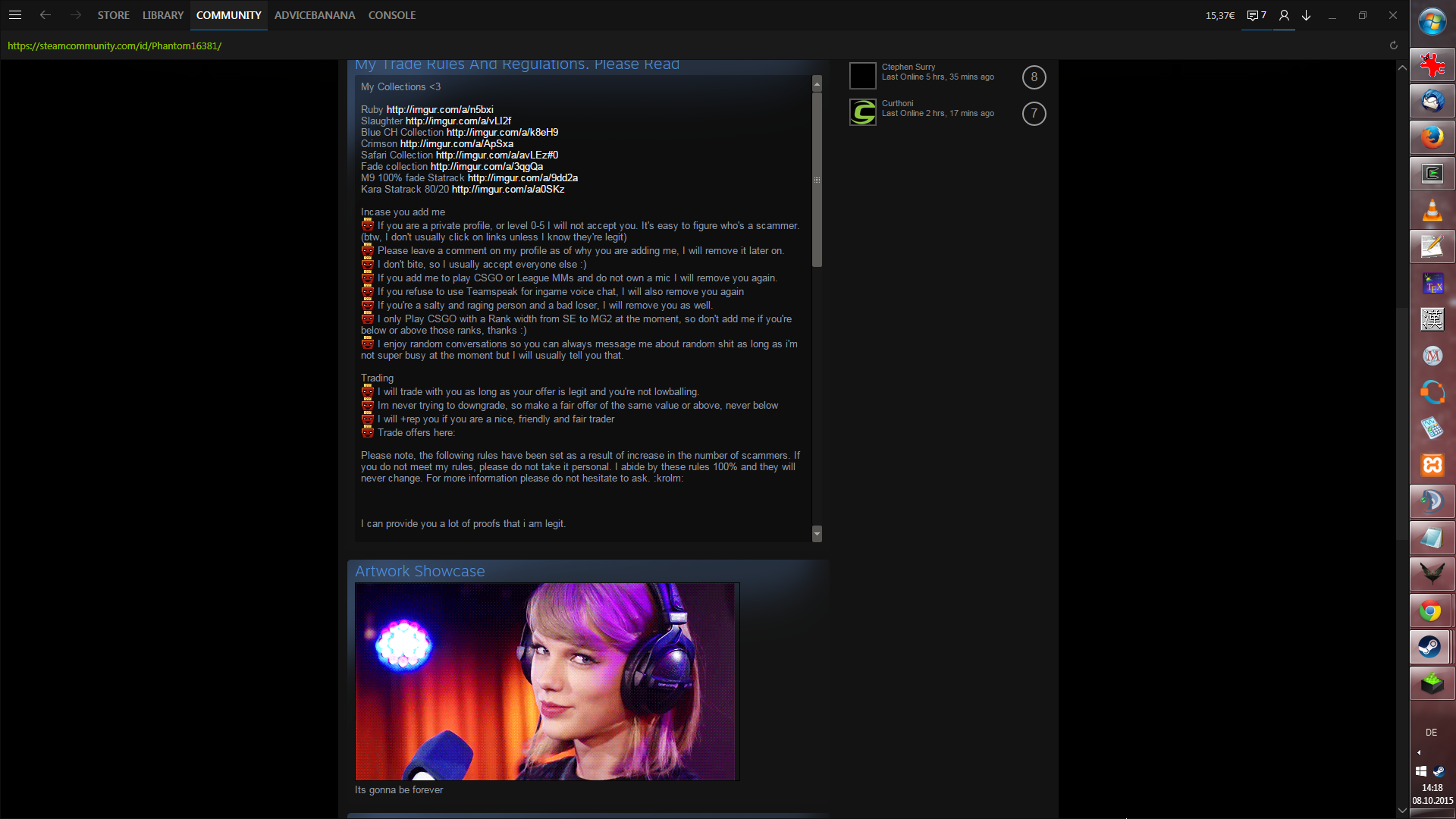Open the ADVICEBANANA profile menu

pyautogui.click(x=314, y=15)
